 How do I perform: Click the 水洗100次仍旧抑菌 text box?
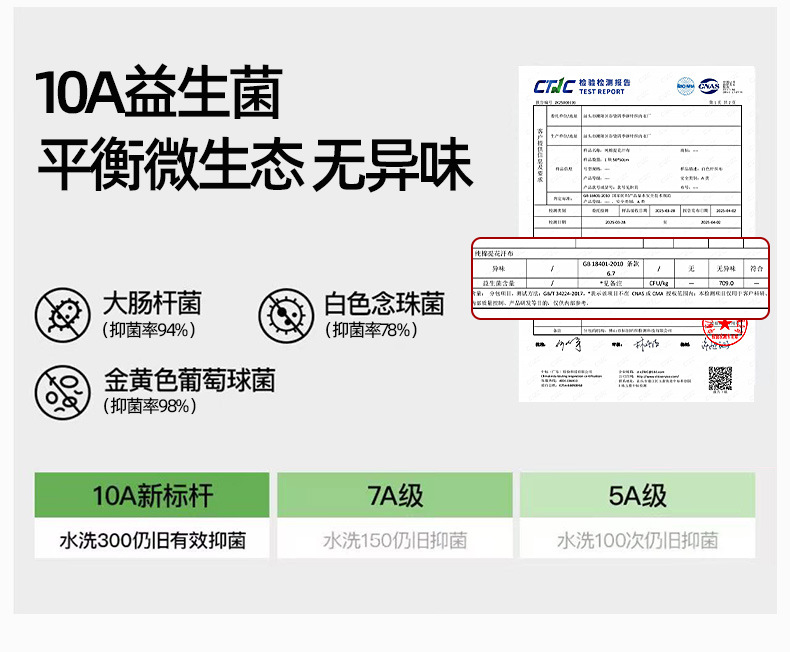[x=637, y=541]
